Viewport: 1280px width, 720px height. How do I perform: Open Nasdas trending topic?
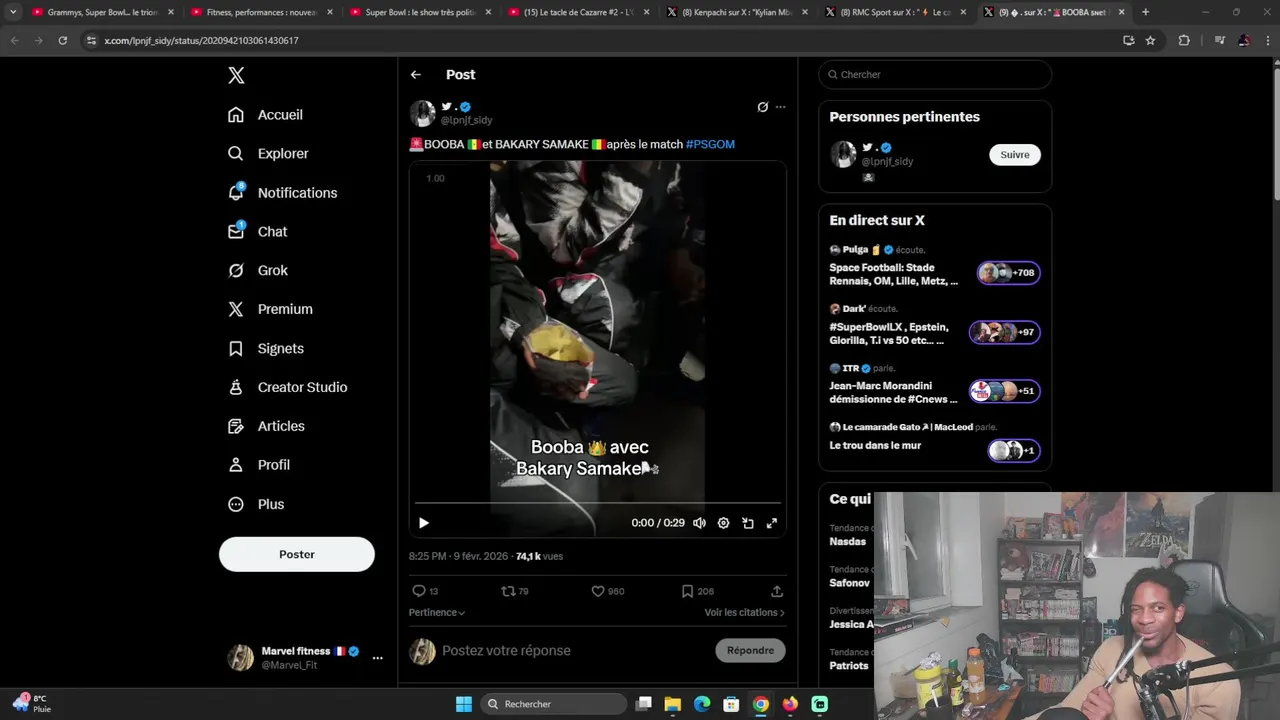pyautogui.click(x=848, y=542)
